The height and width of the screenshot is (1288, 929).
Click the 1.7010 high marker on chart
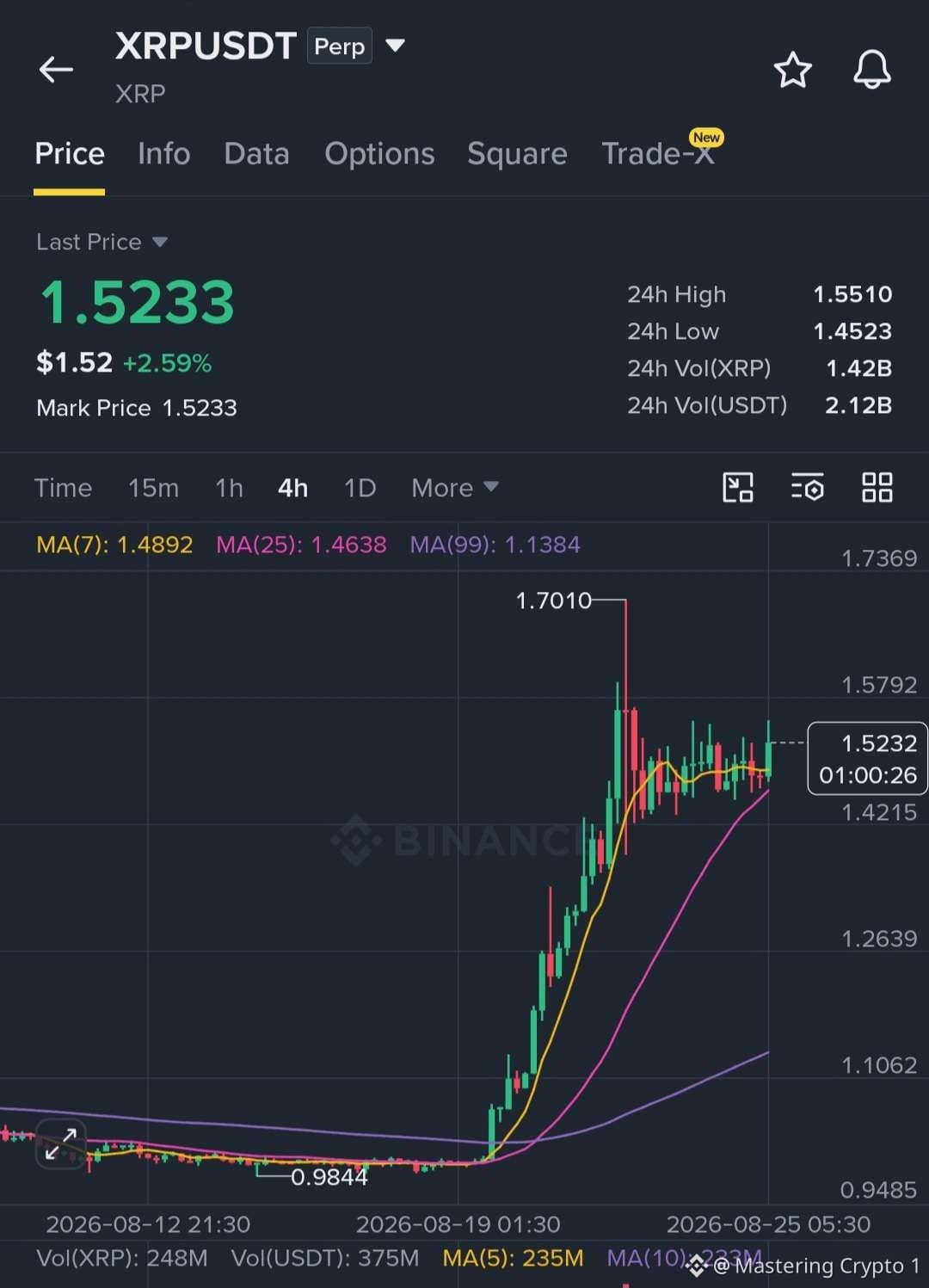coord(553,601)
